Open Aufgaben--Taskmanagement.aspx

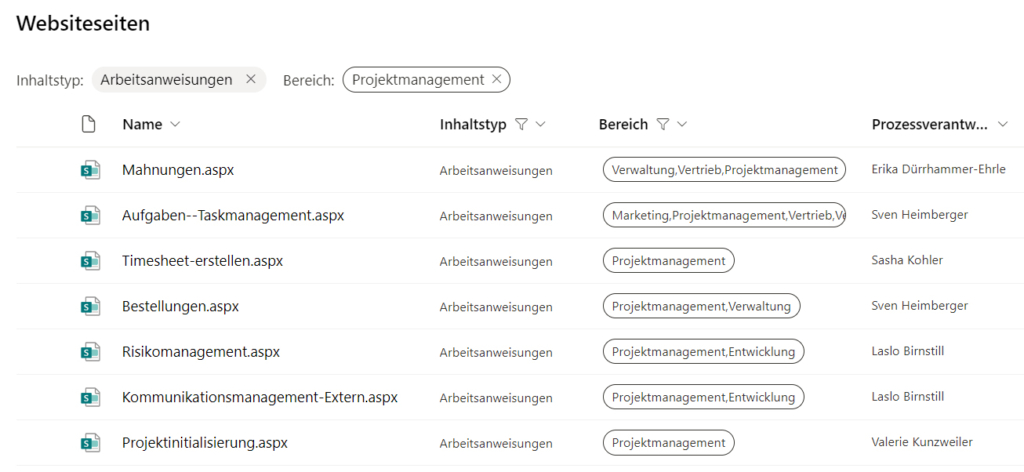[232, 215]
